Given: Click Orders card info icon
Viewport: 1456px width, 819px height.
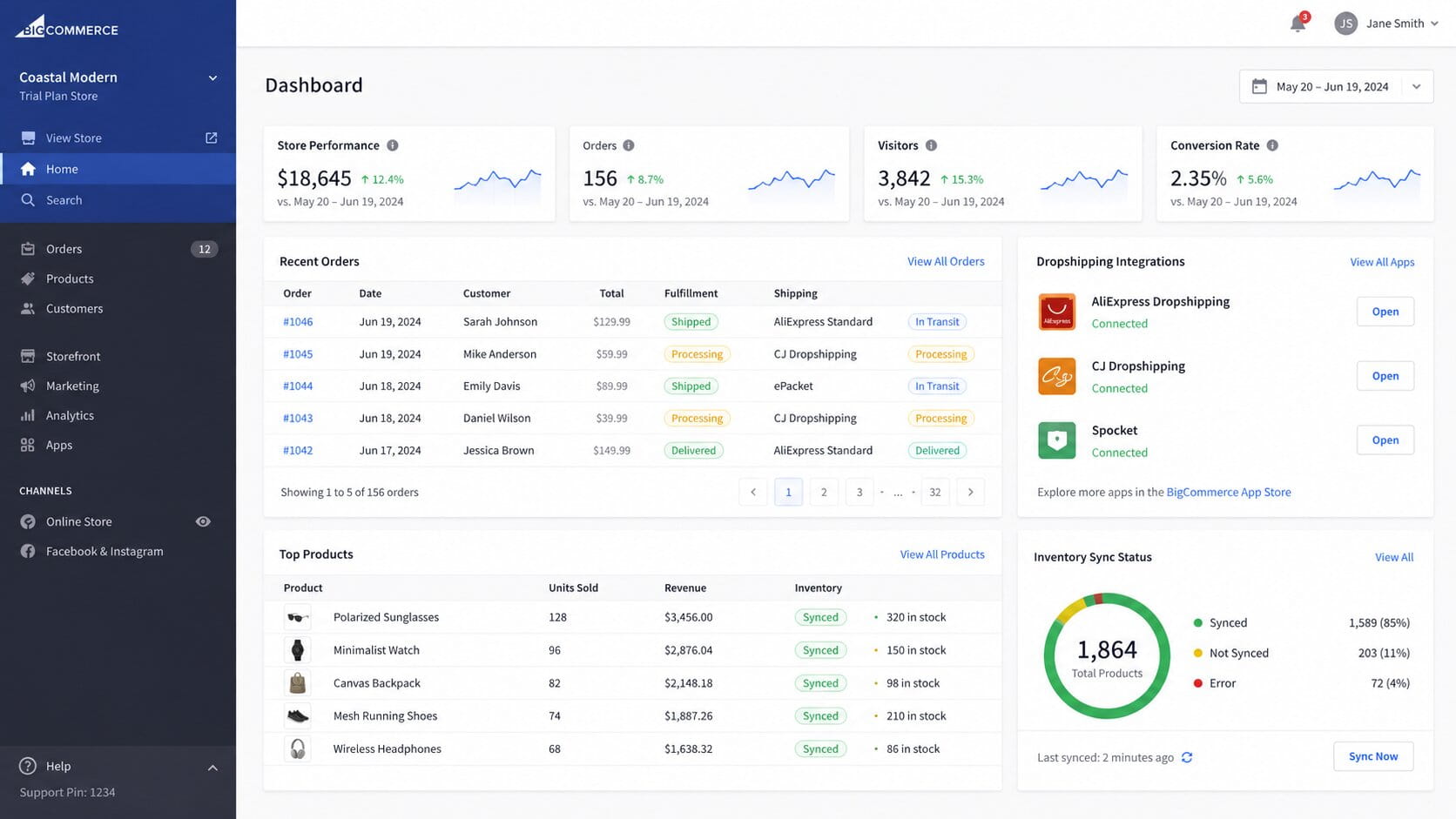Looking at the screenshot, I should tap(629, 145).
